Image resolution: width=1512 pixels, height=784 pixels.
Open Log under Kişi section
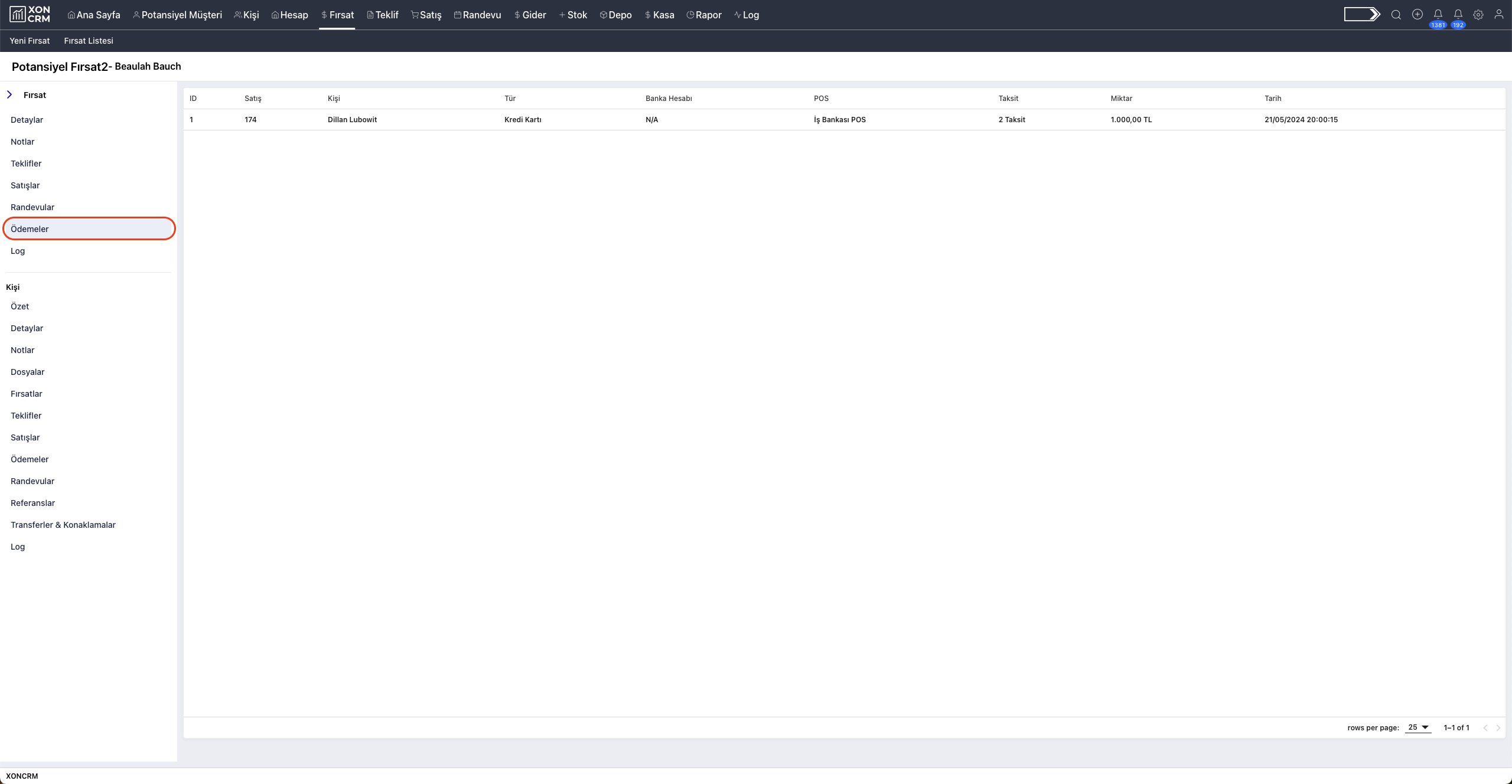coord(18,547)
